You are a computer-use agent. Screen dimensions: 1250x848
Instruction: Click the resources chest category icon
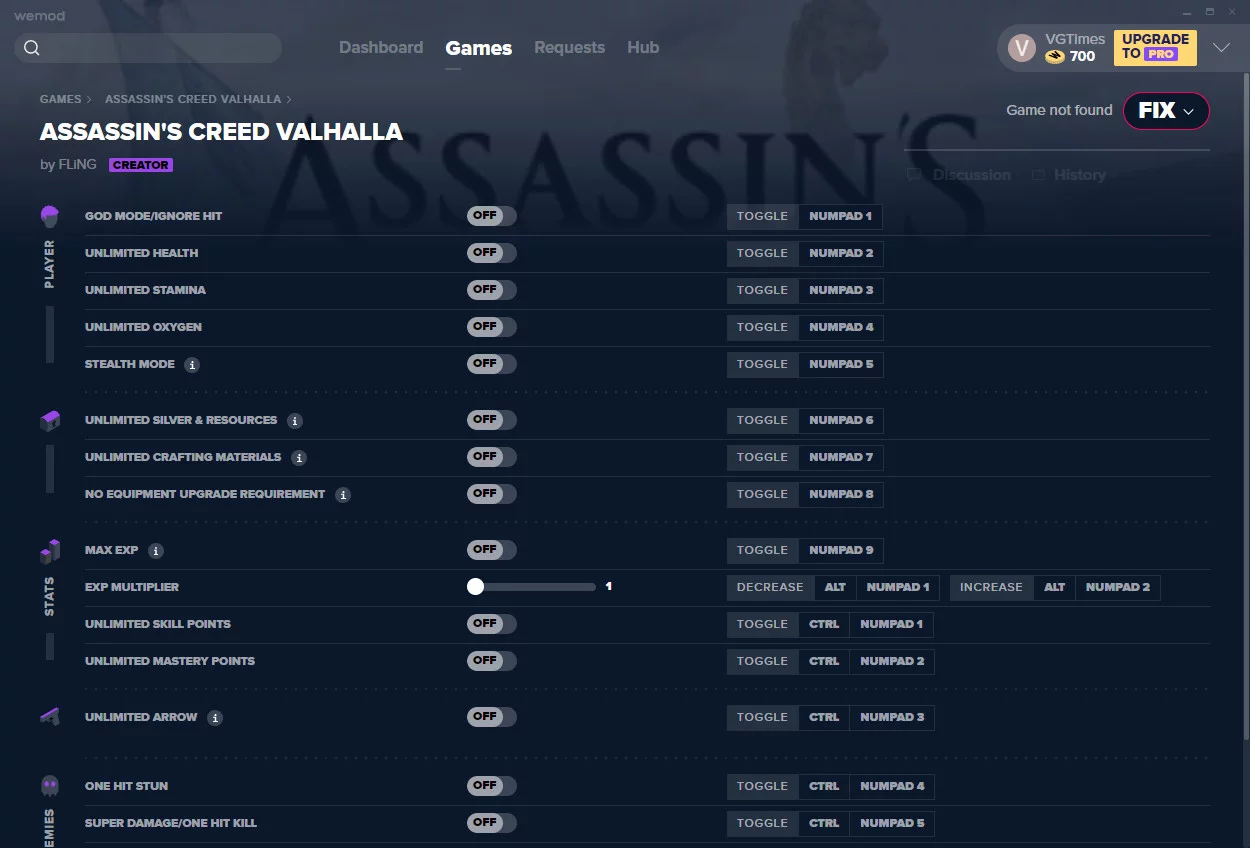(x=50, y=421)
